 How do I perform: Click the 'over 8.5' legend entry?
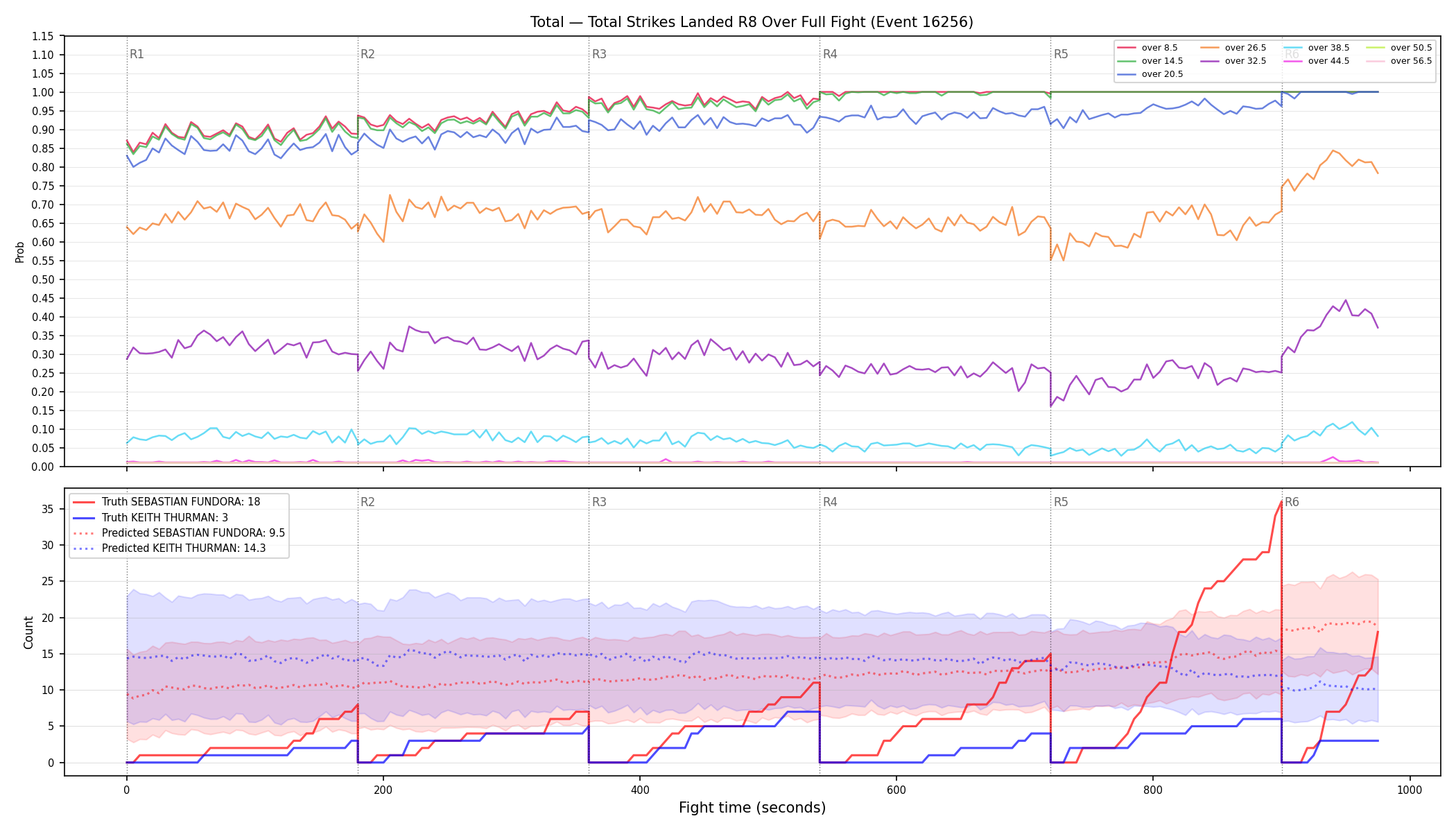1147,48
